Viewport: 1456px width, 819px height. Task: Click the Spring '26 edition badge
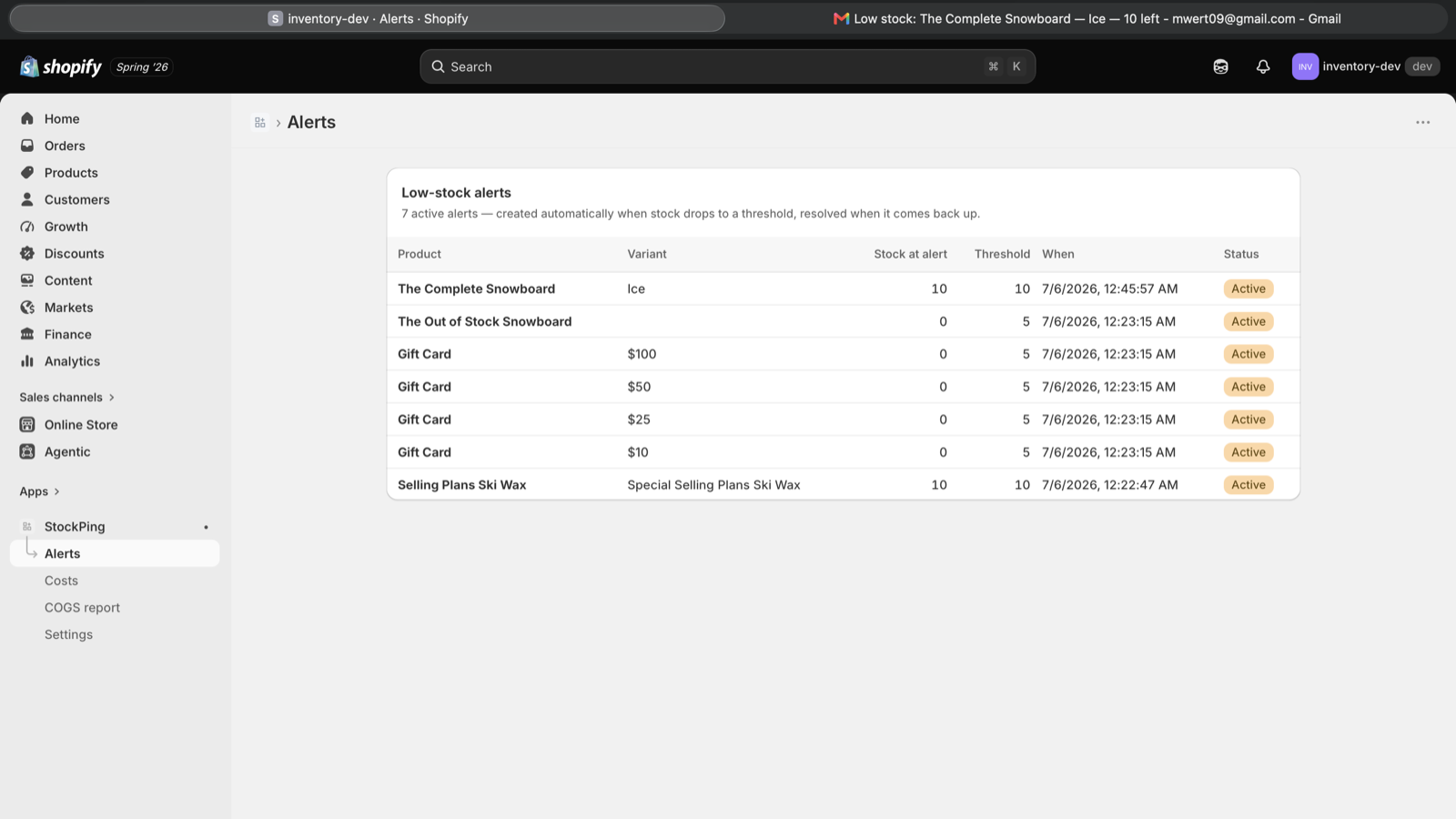point(142,67)
